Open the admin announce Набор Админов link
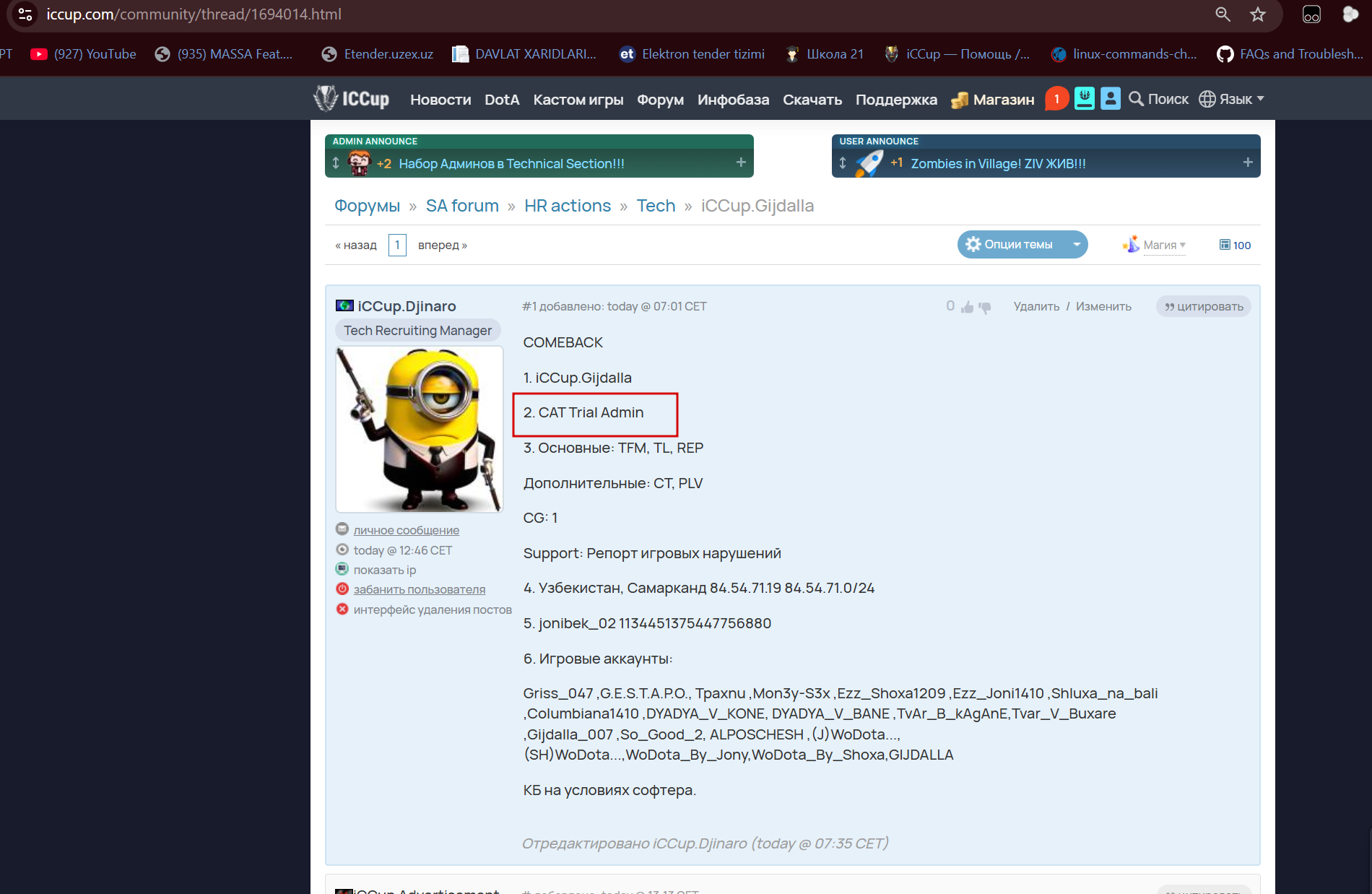The width and height of the screenshot is (1372, 894). pyautogui.click(x=511, y=164)
